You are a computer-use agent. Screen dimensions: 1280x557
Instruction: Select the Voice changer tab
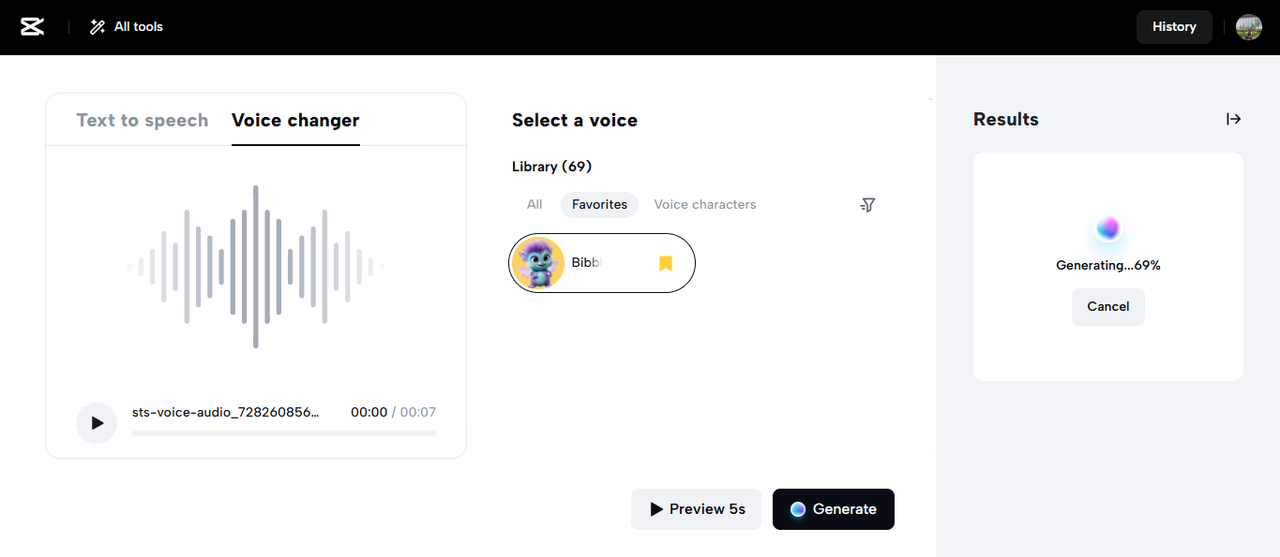click(x=295, y=120)
